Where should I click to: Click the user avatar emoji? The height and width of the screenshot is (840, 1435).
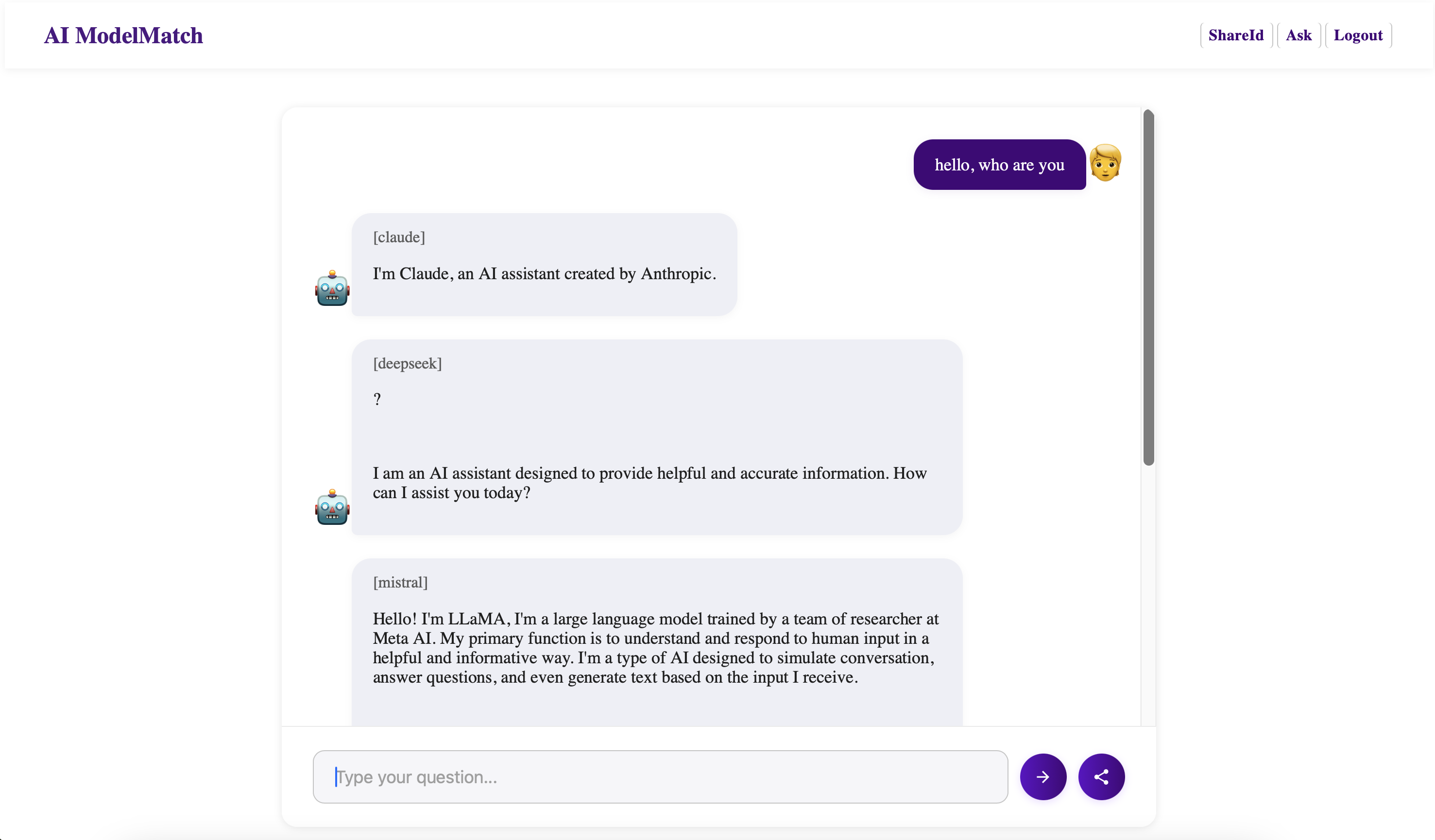tap(1105, 163)
